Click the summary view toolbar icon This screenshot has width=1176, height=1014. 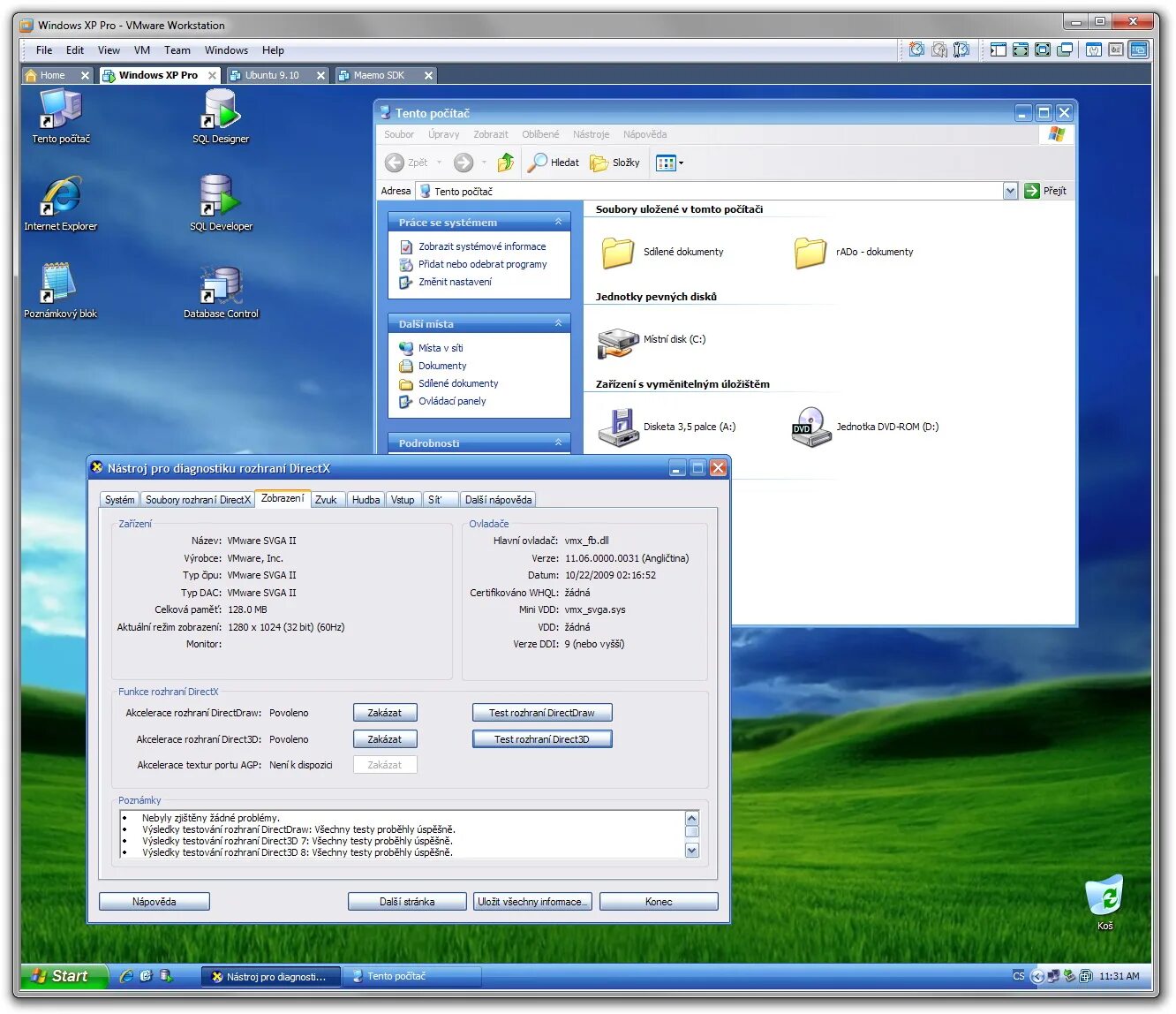(1094, 49)
